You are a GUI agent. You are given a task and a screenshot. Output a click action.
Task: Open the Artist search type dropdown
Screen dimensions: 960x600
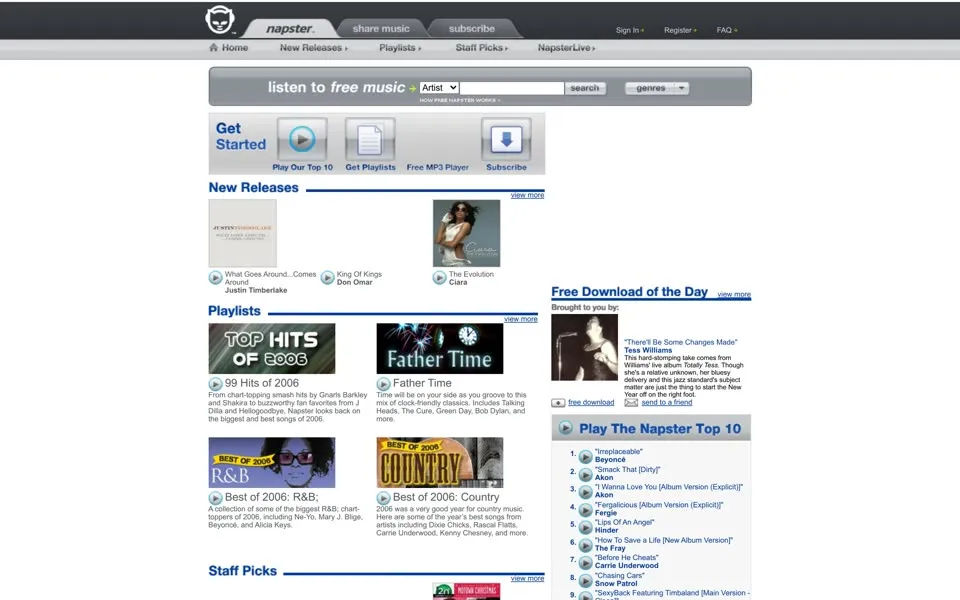[439, 88]
